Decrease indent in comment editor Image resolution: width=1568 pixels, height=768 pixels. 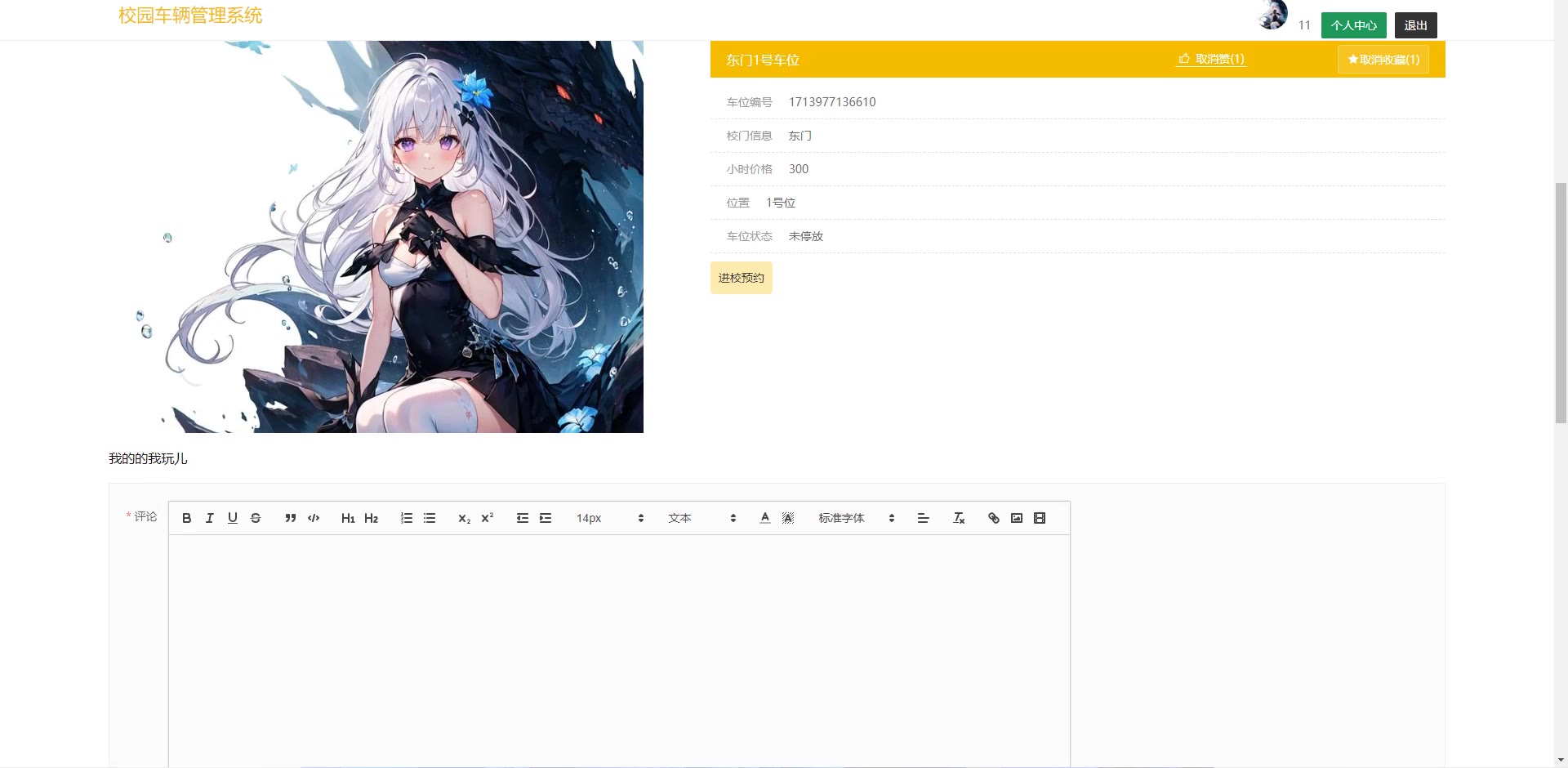point(523,518)
